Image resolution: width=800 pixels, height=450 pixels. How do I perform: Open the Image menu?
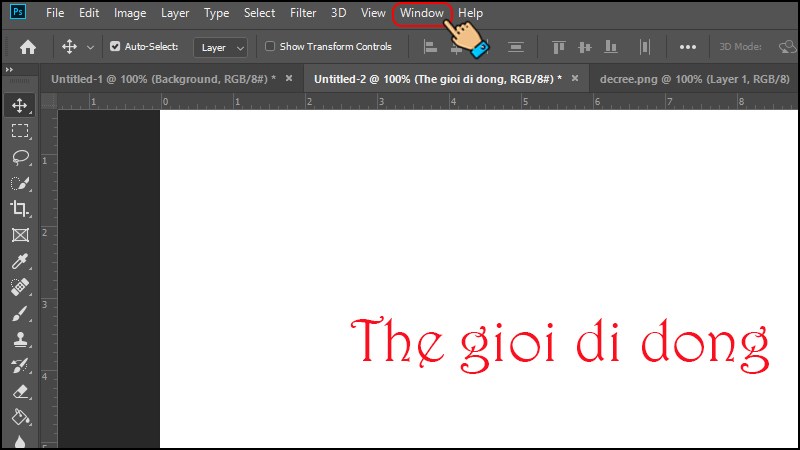[x=130, y=13]
